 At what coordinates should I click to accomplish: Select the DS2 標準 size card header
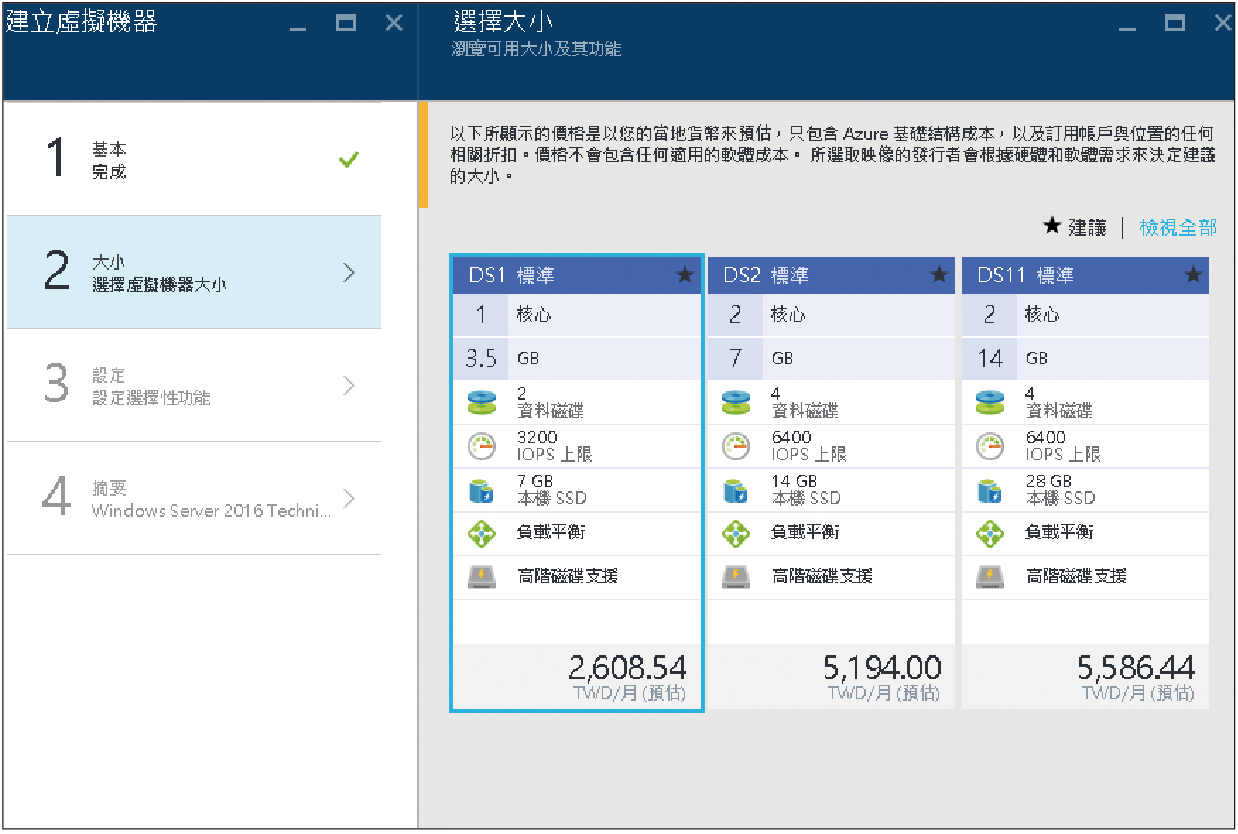[831, 275]
